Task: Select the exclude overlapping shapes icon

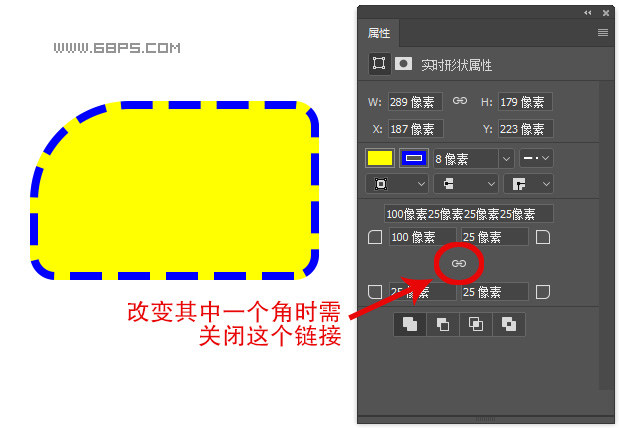Action: (x=508, y=324)
